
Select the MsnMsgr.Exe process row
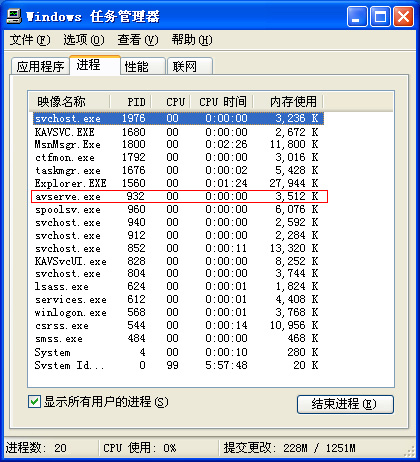[x=178, y=144]
